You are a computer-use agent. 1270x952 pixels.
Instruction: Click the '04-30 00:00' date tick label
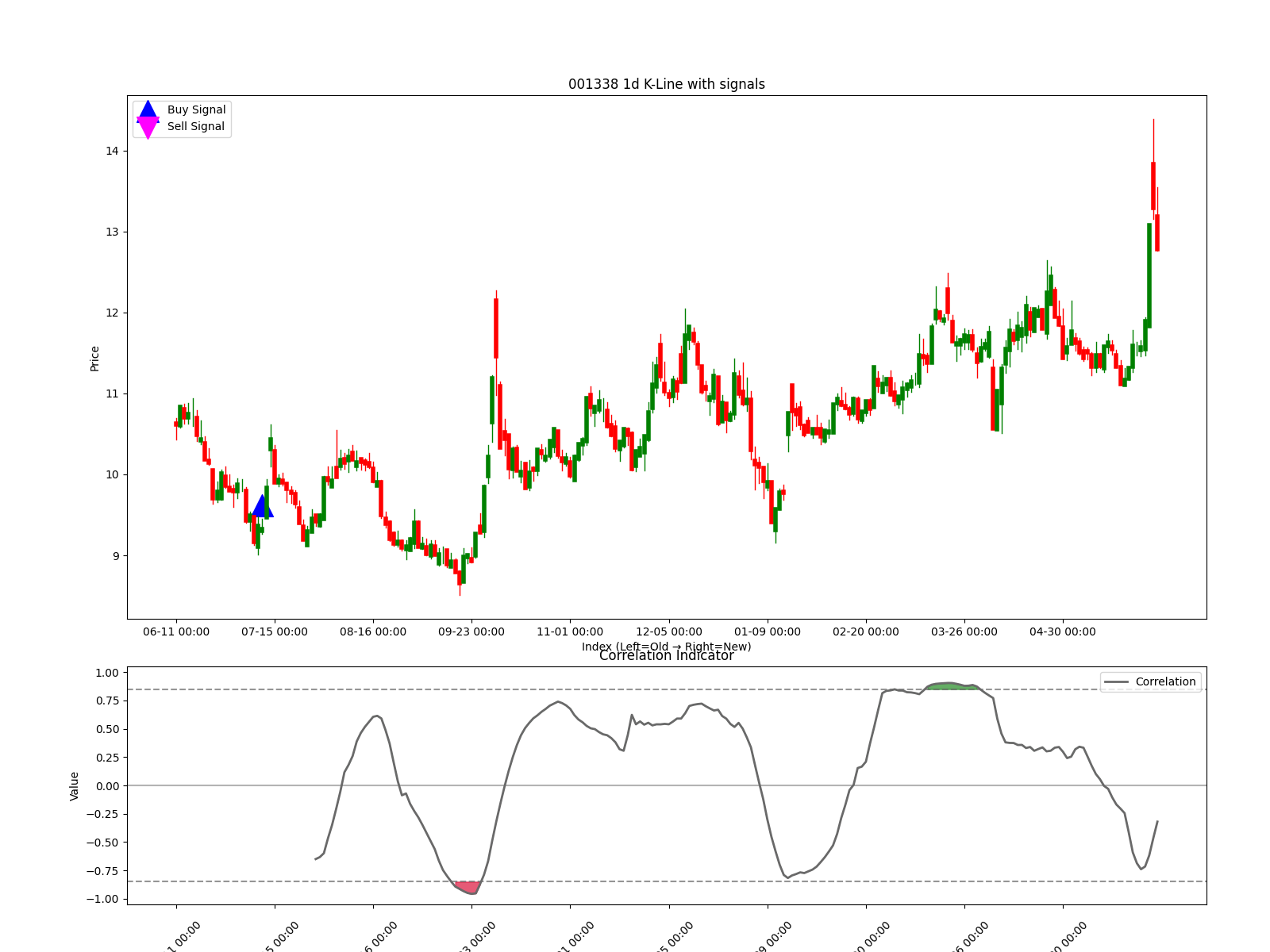point(1063,631)
